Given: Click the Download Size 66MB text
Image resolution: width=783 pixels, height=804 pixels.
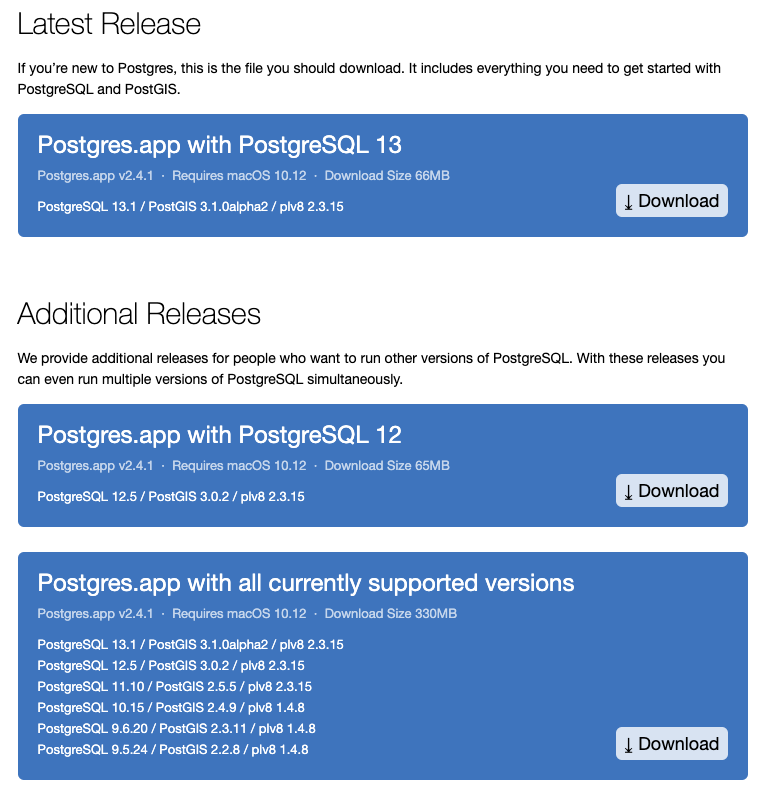Looking at the screenshot, I should click(387, 176).
